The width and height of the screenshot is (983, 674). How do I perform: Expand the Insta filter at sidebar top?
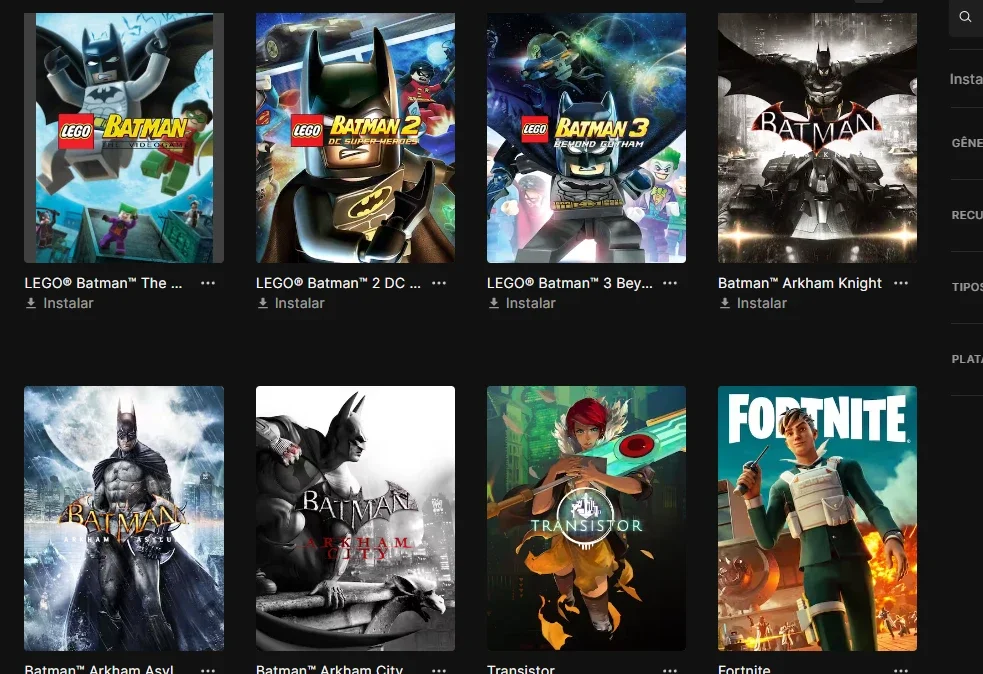tap(966, 79)
